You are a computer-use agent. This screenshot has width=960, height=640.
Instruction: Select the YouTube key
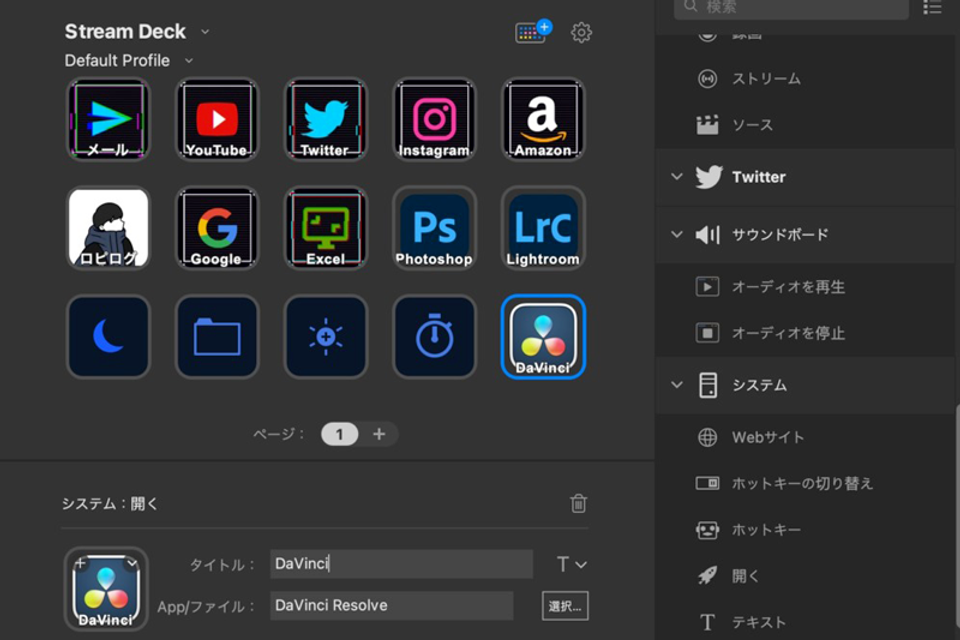point(217,119)
